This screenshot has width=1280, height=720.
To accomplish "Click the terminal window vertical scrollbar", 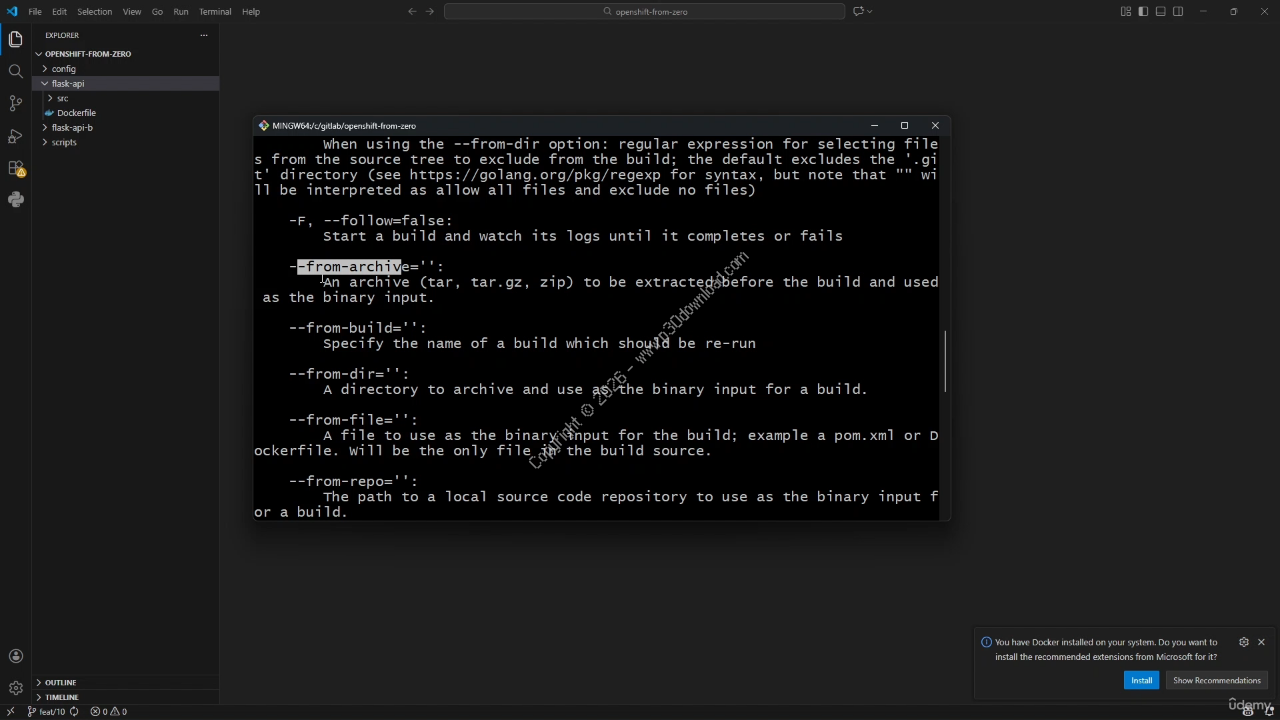I will 945,361.
